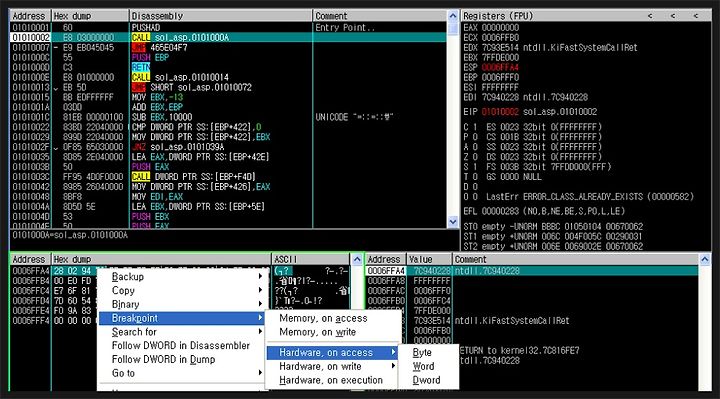Click the Address column header in dump pane
This screenshot has width=720, height=399.
tap(30, 259)
